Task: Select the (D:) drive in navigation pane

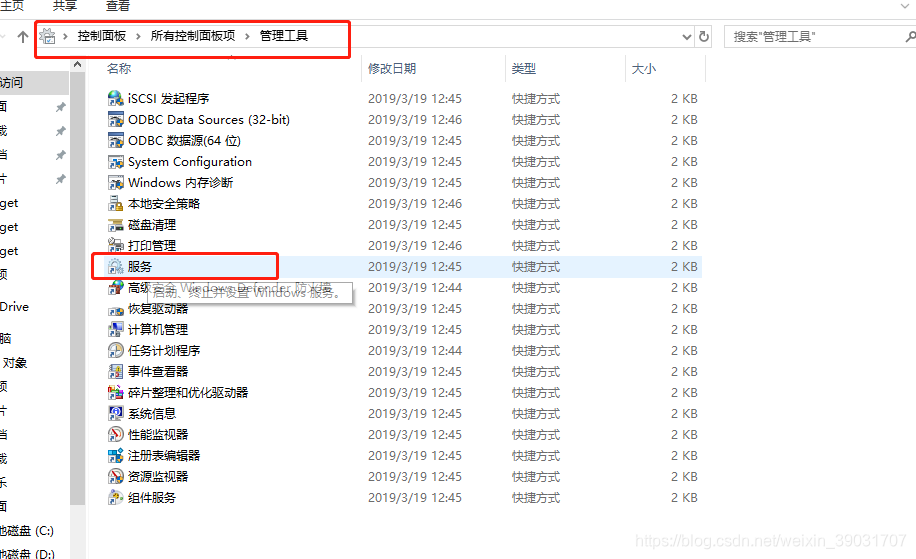Action: click(x=27, y=553)
